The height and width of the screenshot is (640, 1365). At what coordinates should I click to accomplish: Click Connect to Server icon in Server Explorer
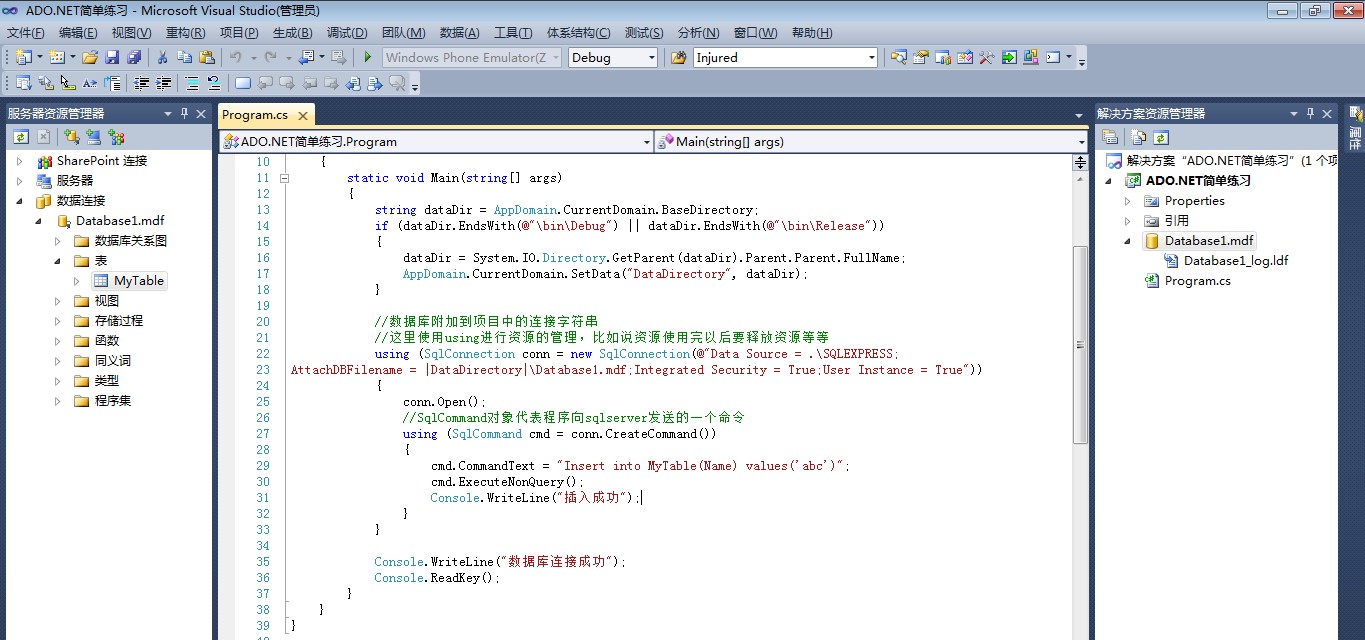(x=94, y=137)
